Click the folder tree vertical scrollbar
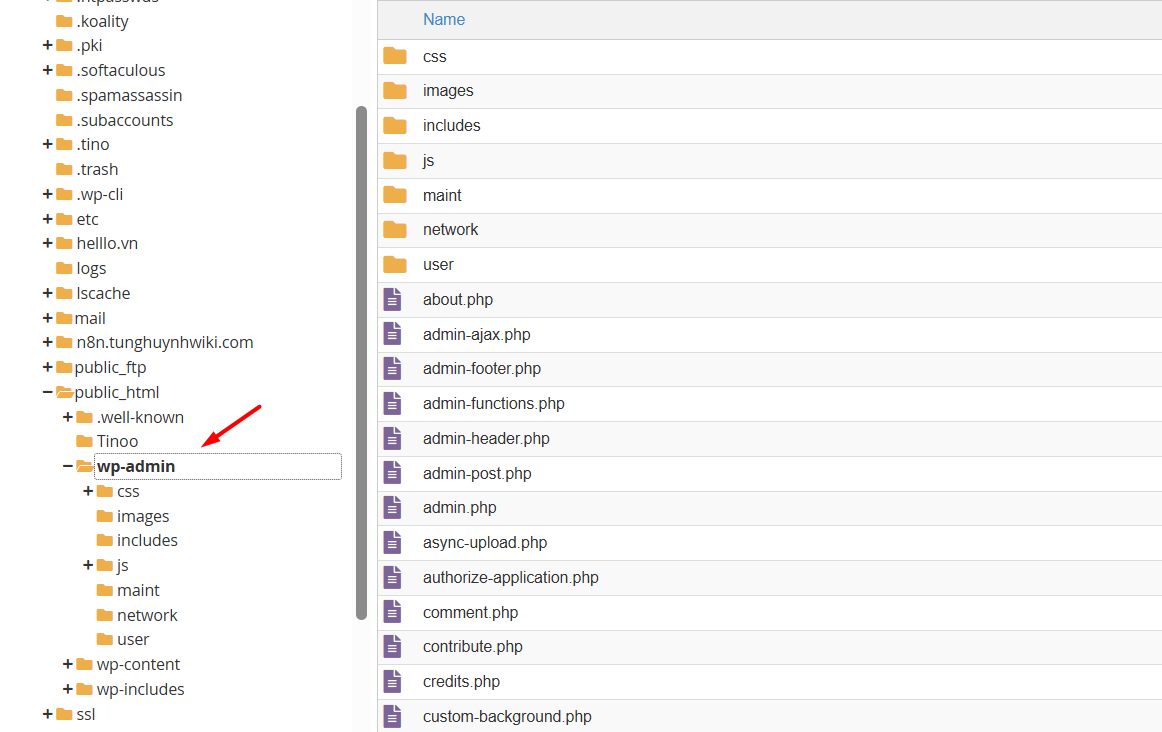 point(361,362)
